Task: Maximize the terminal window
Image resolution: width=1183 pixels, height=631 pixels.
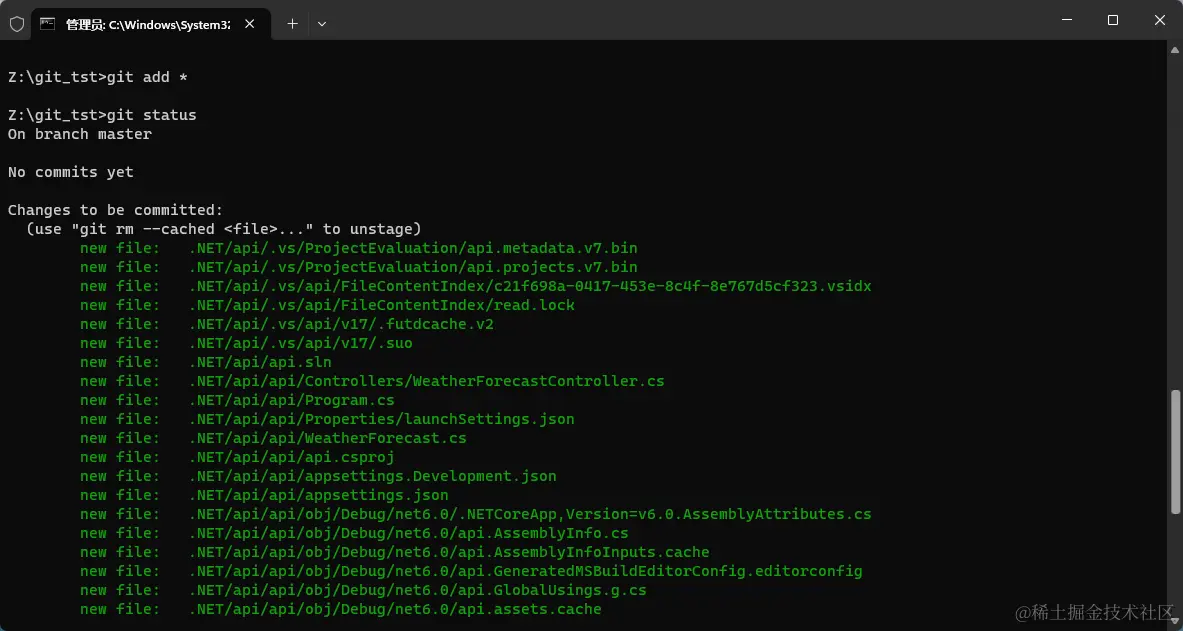Action: coord(1113,20)
